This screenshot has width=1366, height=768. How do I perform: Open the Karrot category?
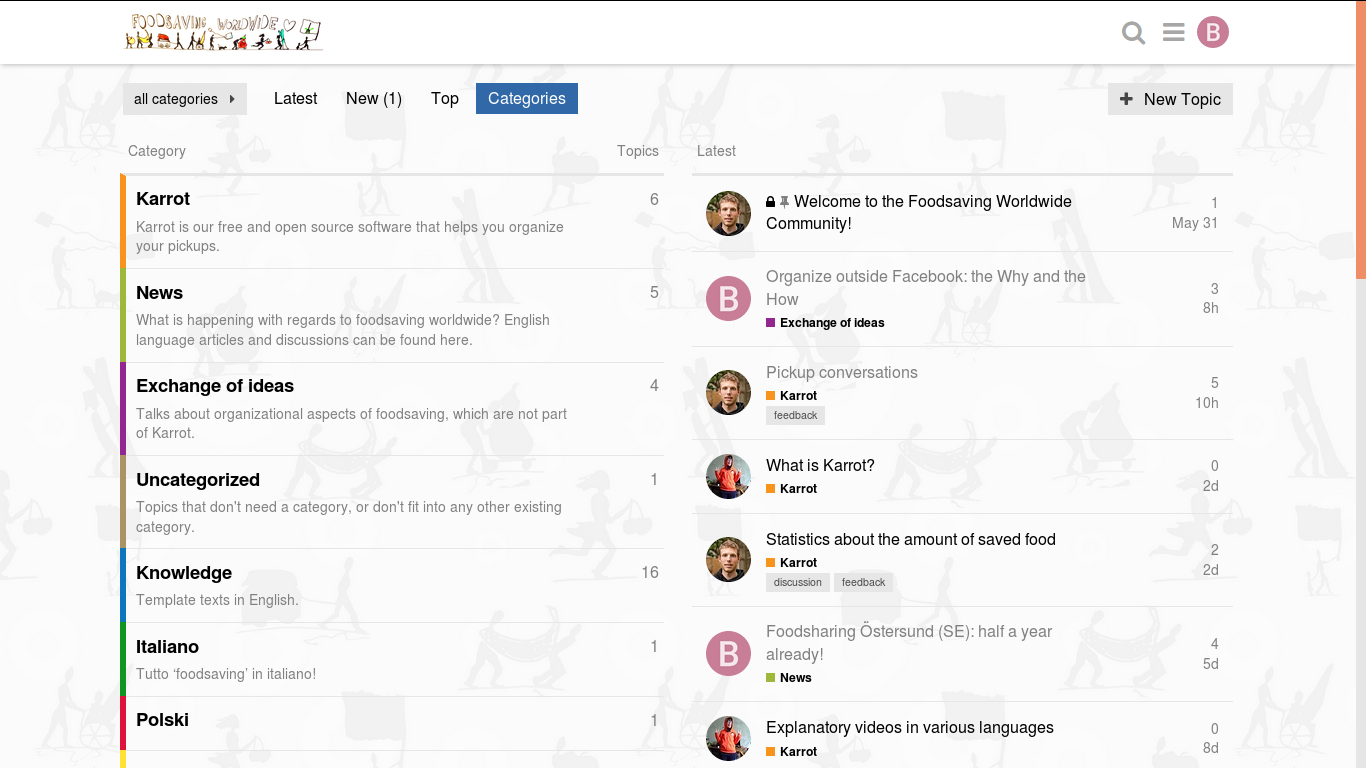tap(163, 199)
